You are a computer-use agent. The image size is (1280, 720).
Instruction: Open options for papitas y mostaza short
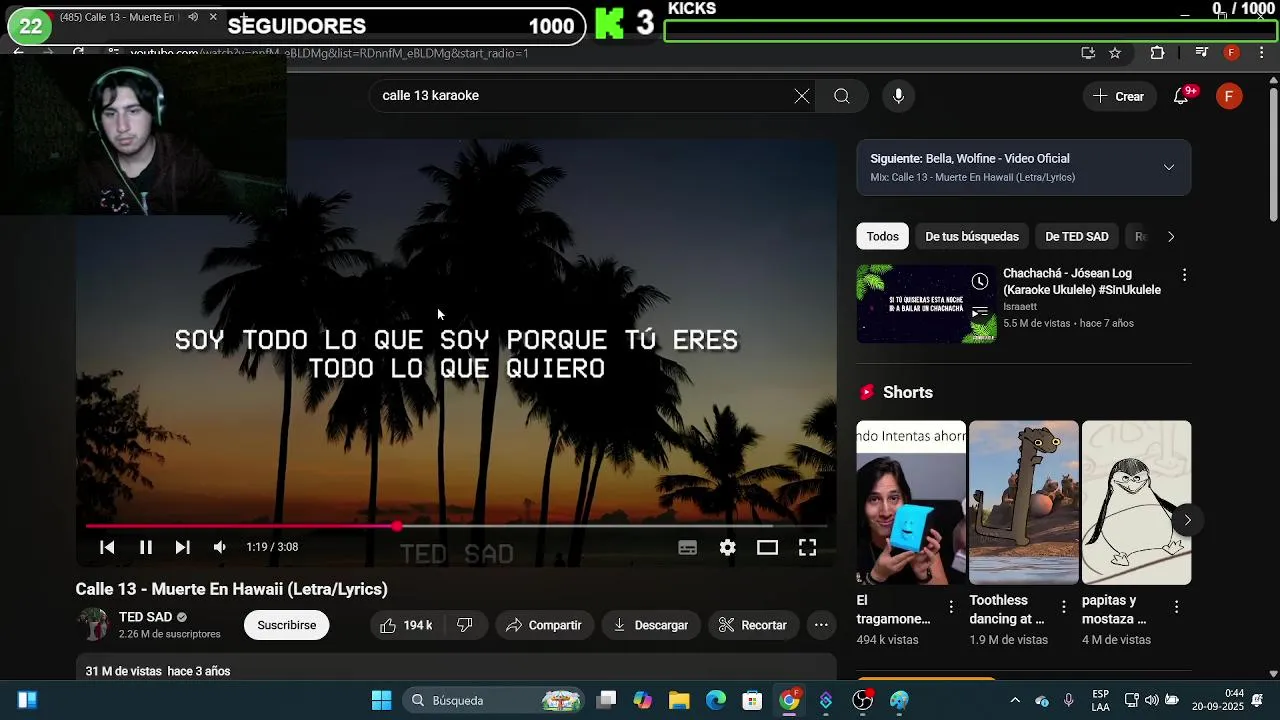1176,606
